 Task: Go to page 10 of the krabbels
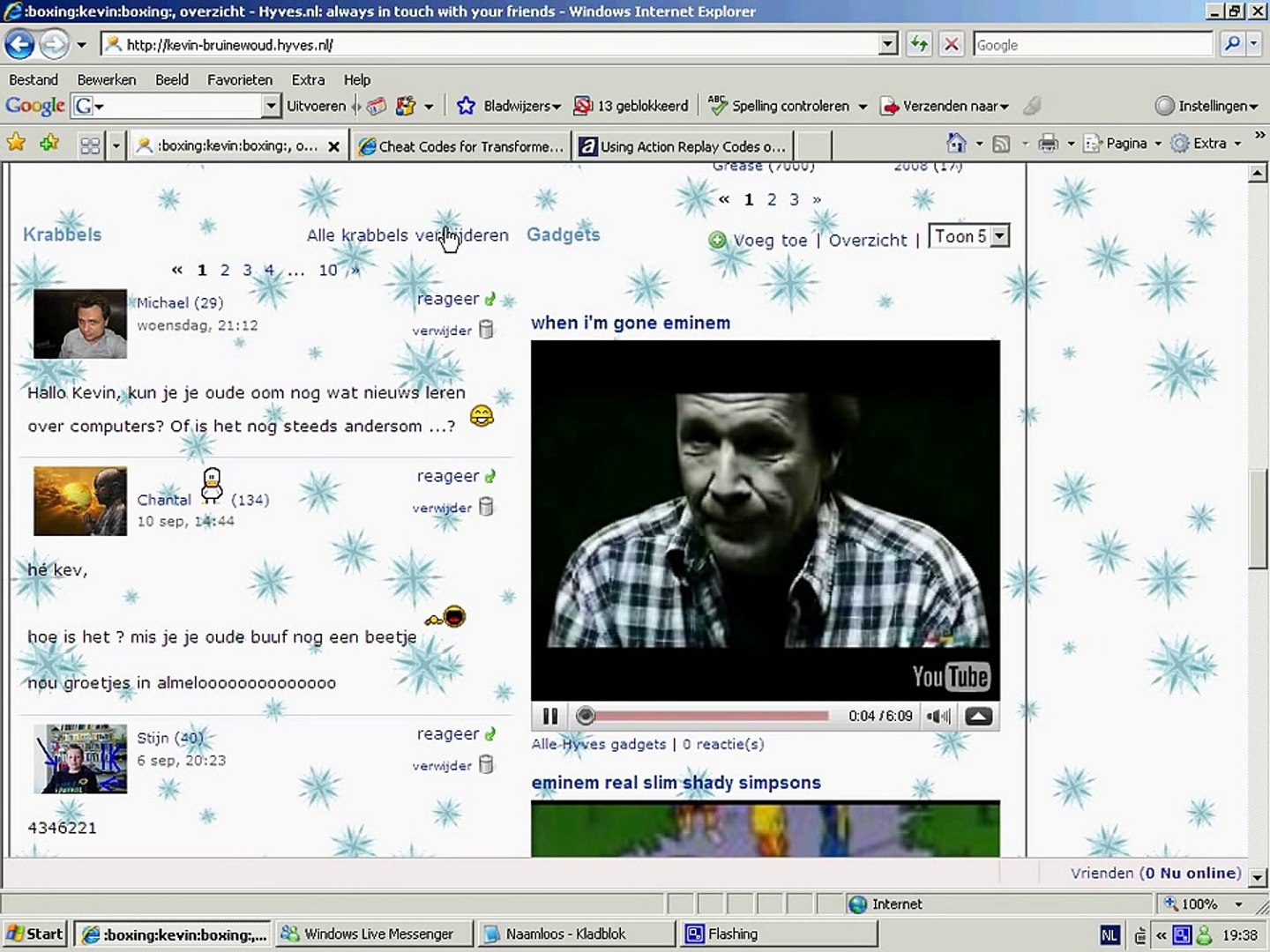328,270
